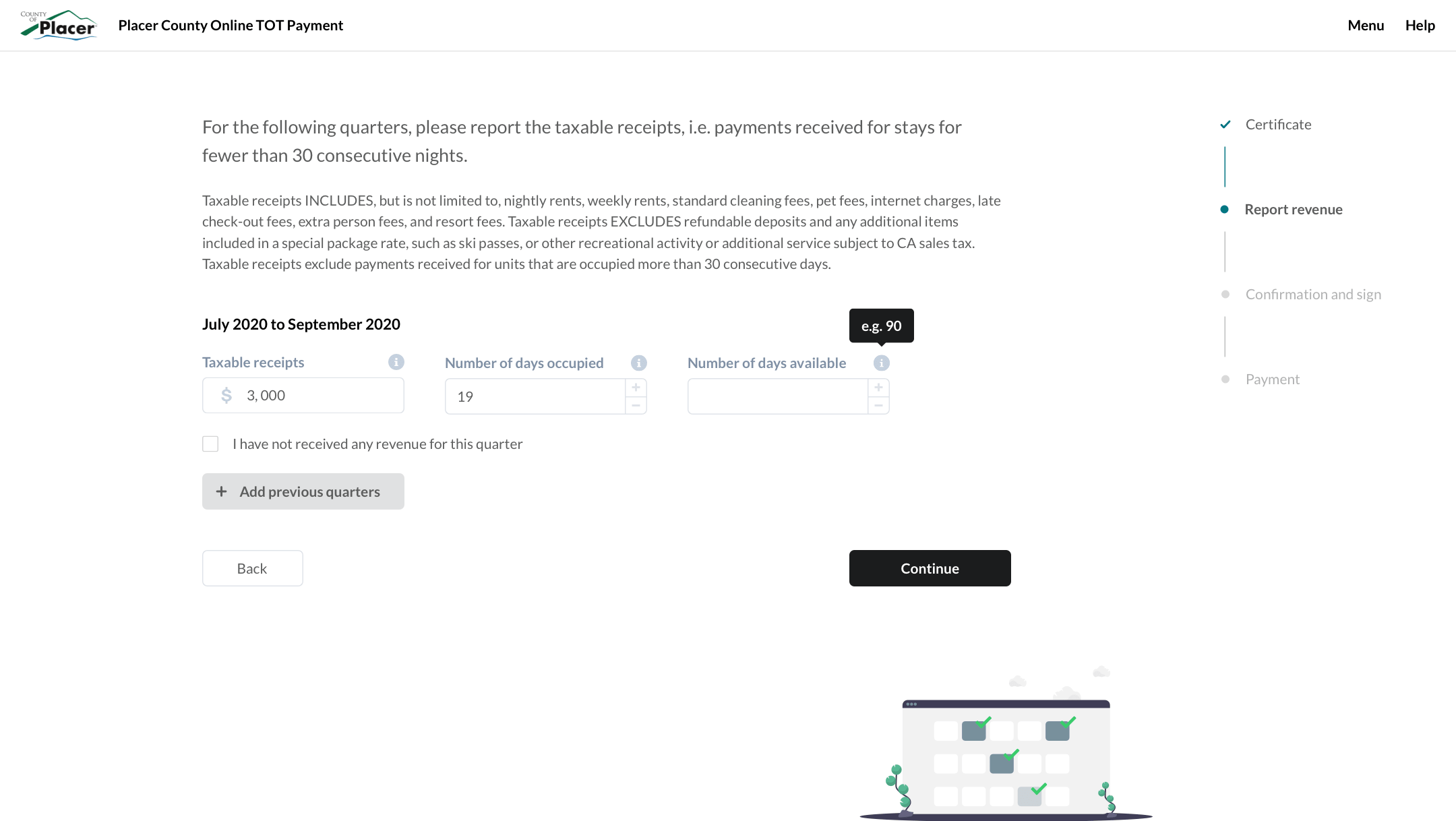Check the no revenue received checkbox
Screen dimensions: 1456x821
click(x=210, y=444)
